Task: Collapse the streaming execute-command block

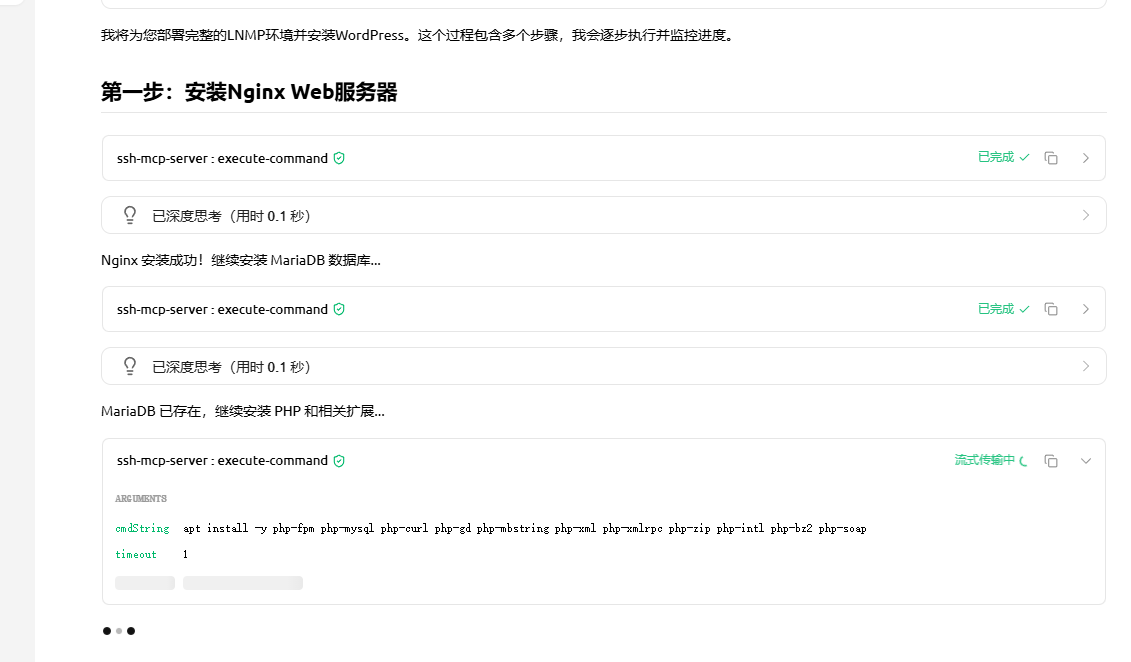Action: (x=1086, y=460)
